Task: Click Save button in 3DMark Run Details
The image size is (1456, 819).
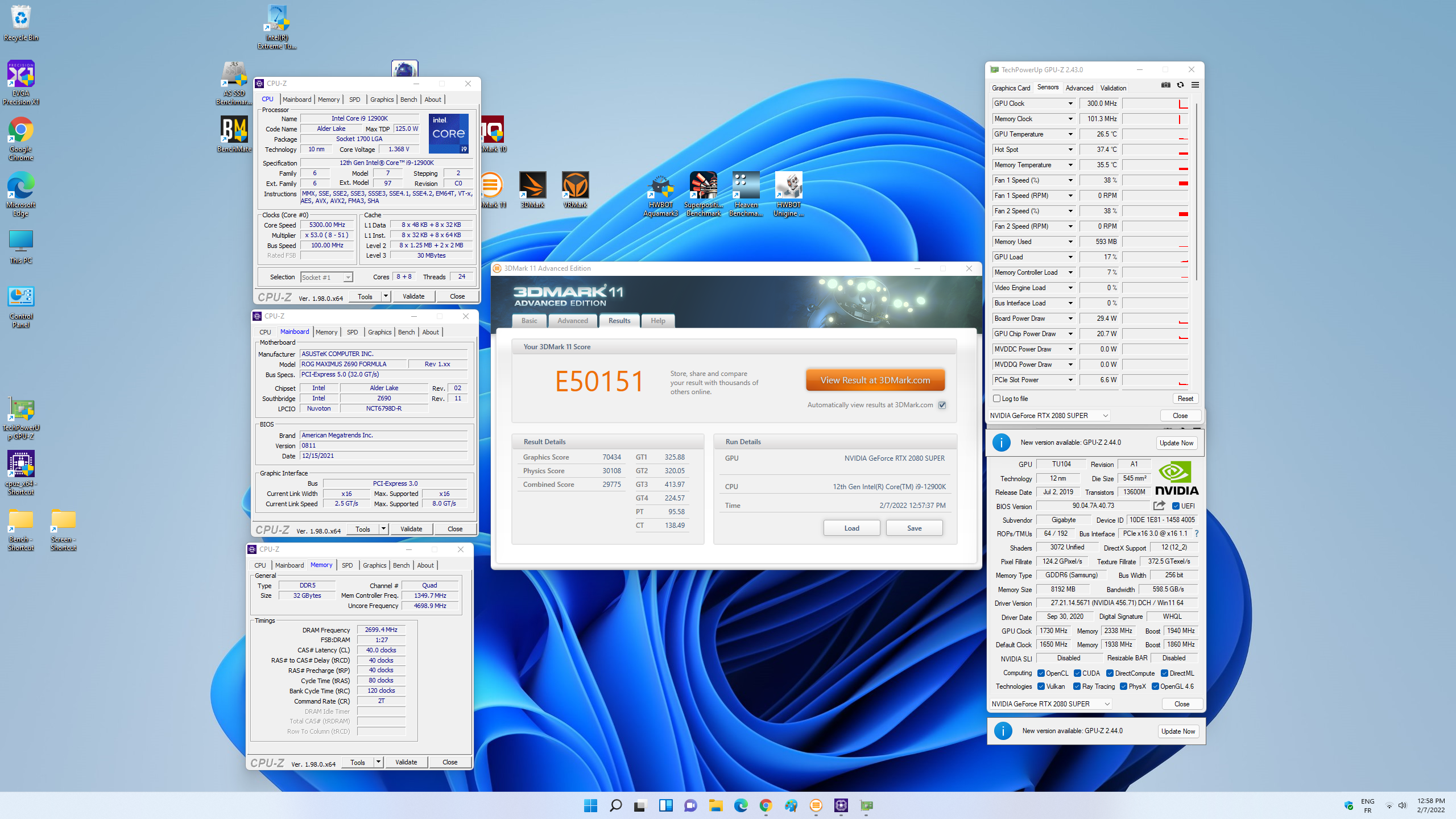Action: click(x=914, y=528)
